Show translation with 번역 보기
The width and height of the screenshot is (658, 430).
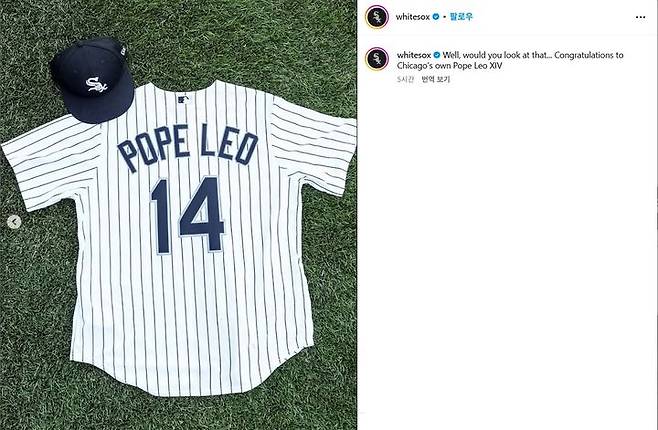[x=436, y=79]
